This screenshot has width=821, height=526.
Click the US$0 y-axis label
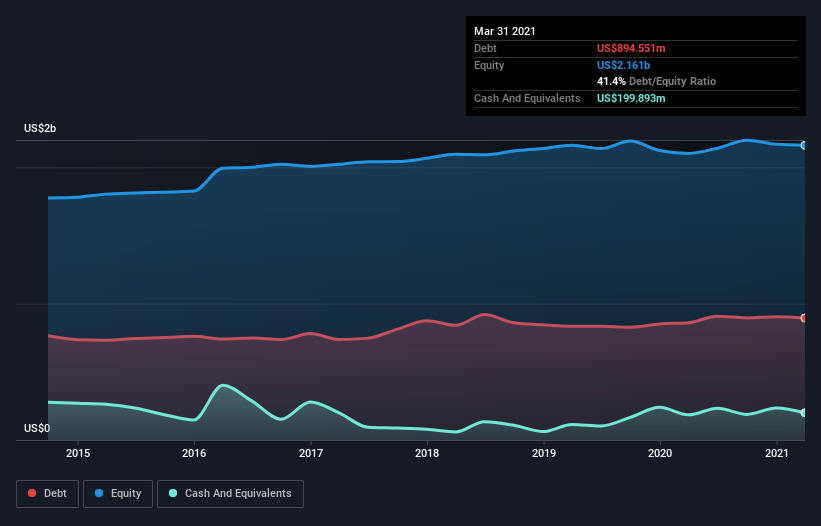pos(37,428)
